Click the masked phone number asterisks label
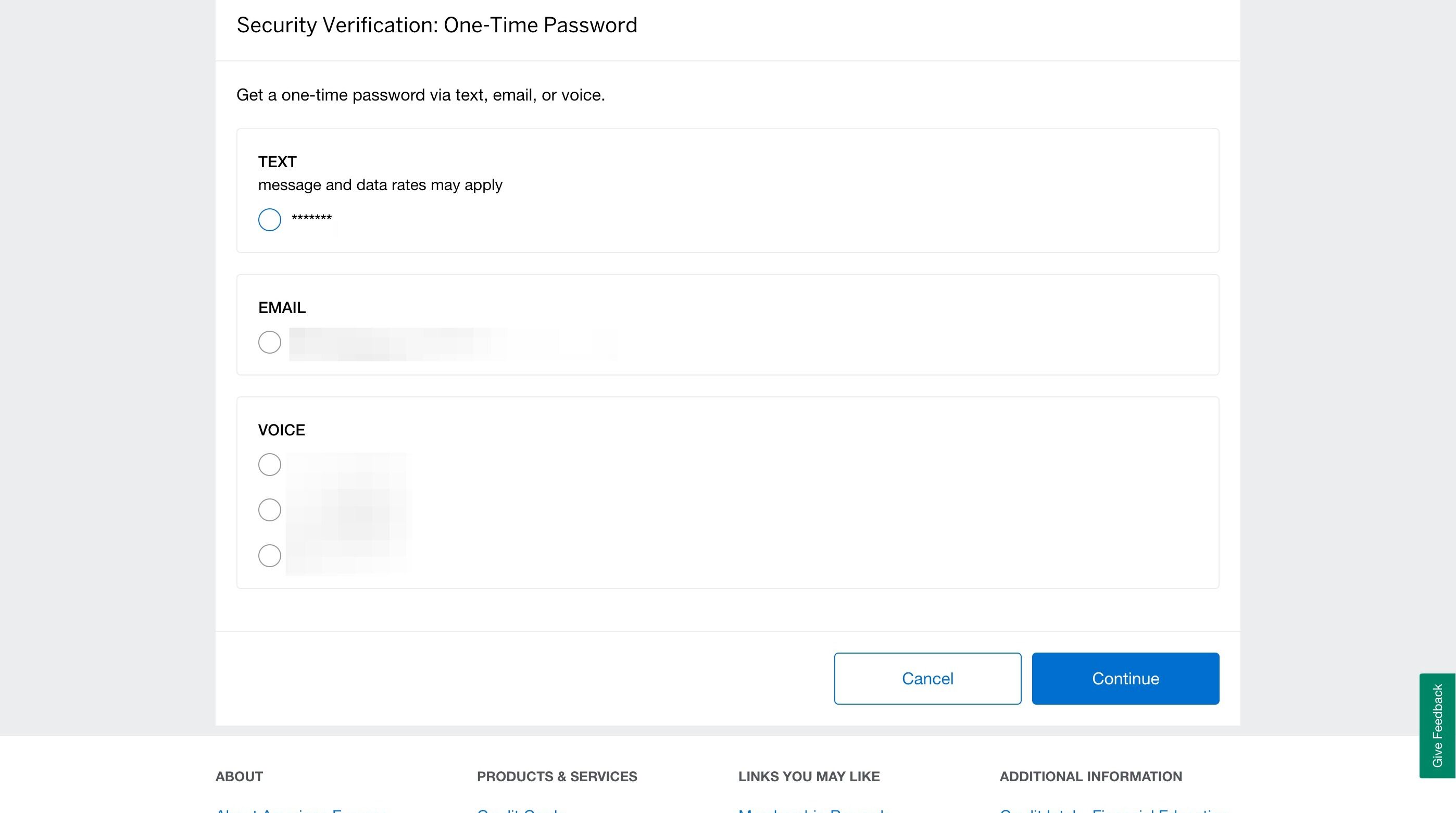 click(x=312, y=218)
